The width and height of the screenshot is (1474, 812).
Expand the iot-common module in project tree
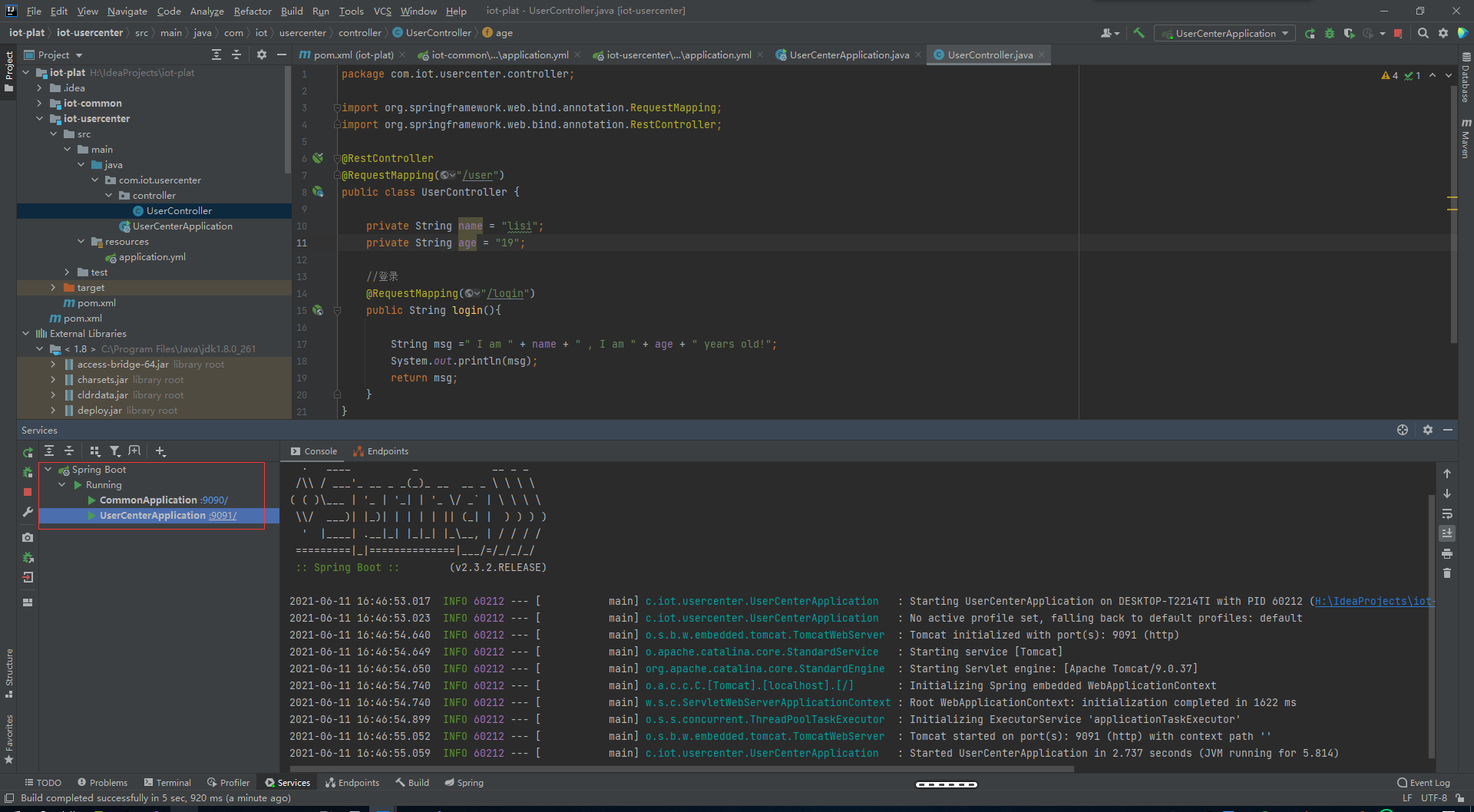click(39, 104)
